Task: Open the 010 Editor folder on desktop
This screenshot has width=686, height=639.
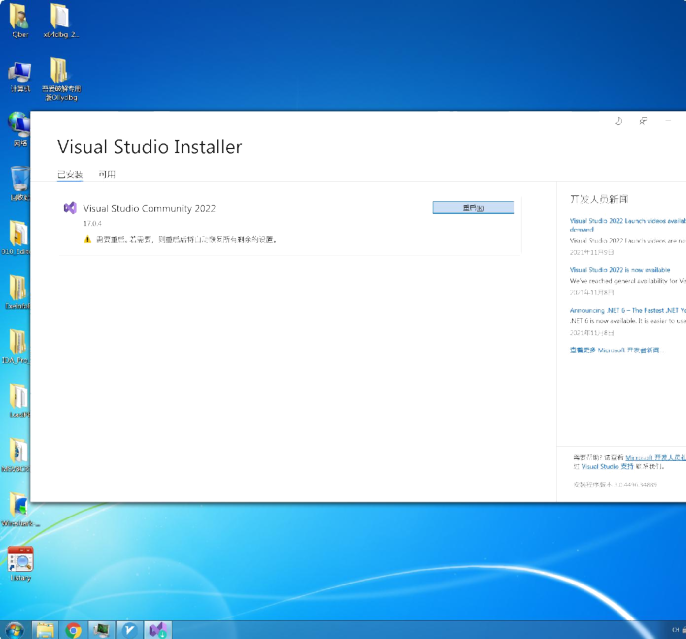Action: (x=17, y=237)
